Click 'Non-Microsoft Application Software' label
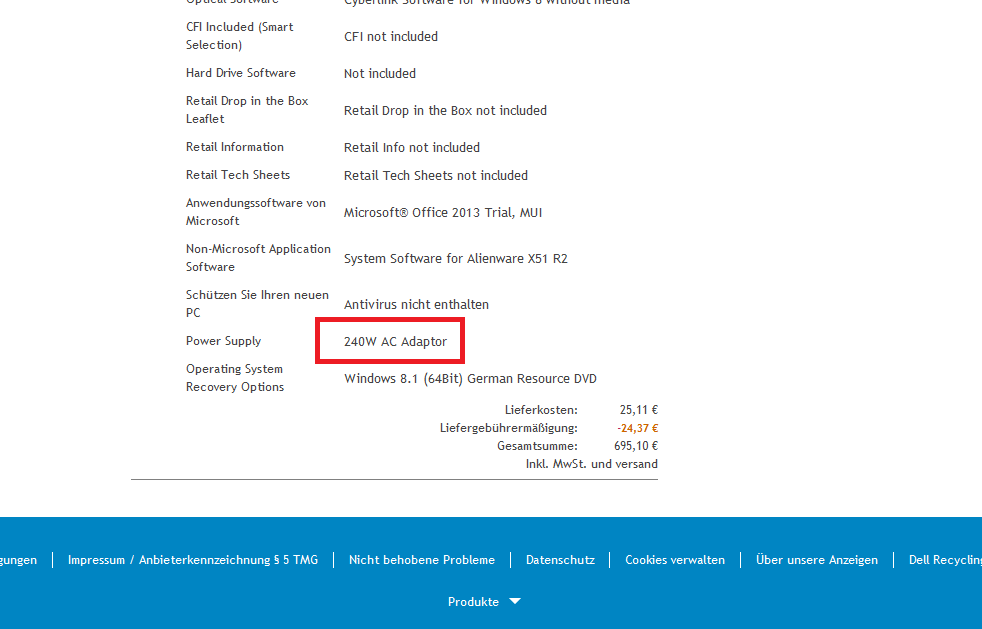Image resolution: width=982 pixels, height=629 pixels. (258, 257)
